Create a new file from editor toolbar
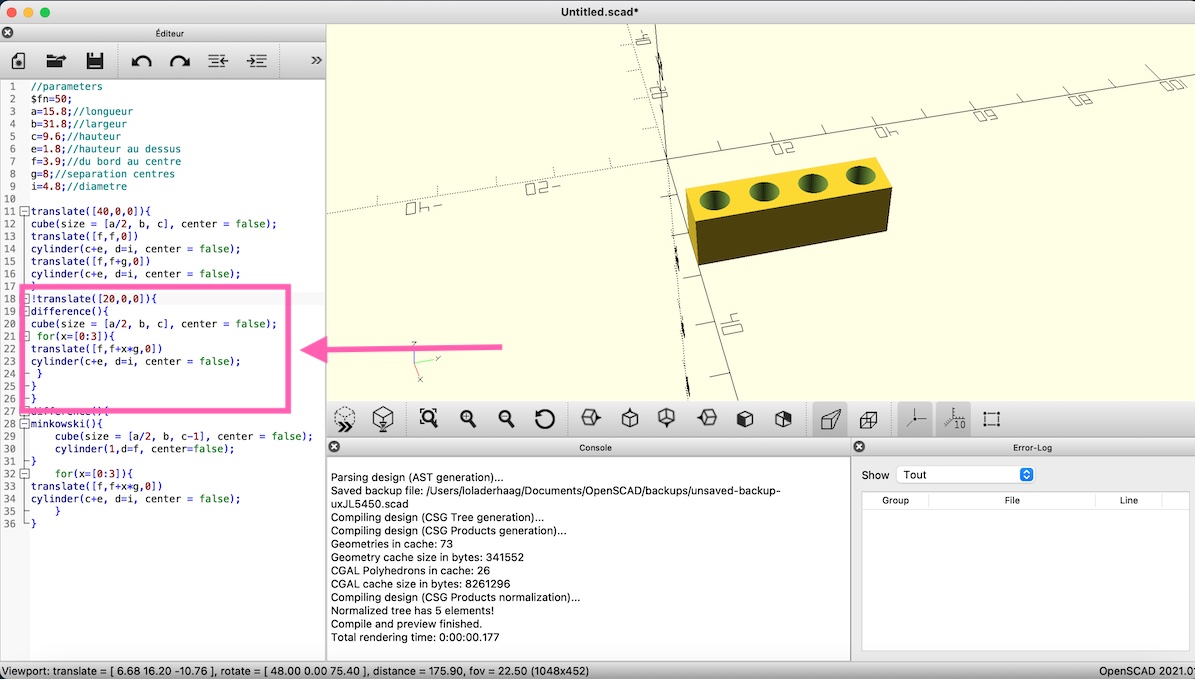Viewport: 1195px width, 679px height. (x=18, y=61)
